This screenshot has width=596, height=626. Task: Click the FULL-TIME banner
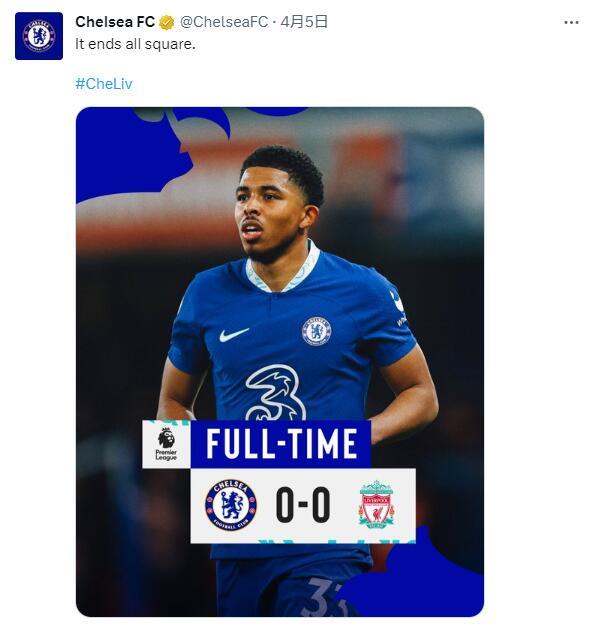point(281,444)
